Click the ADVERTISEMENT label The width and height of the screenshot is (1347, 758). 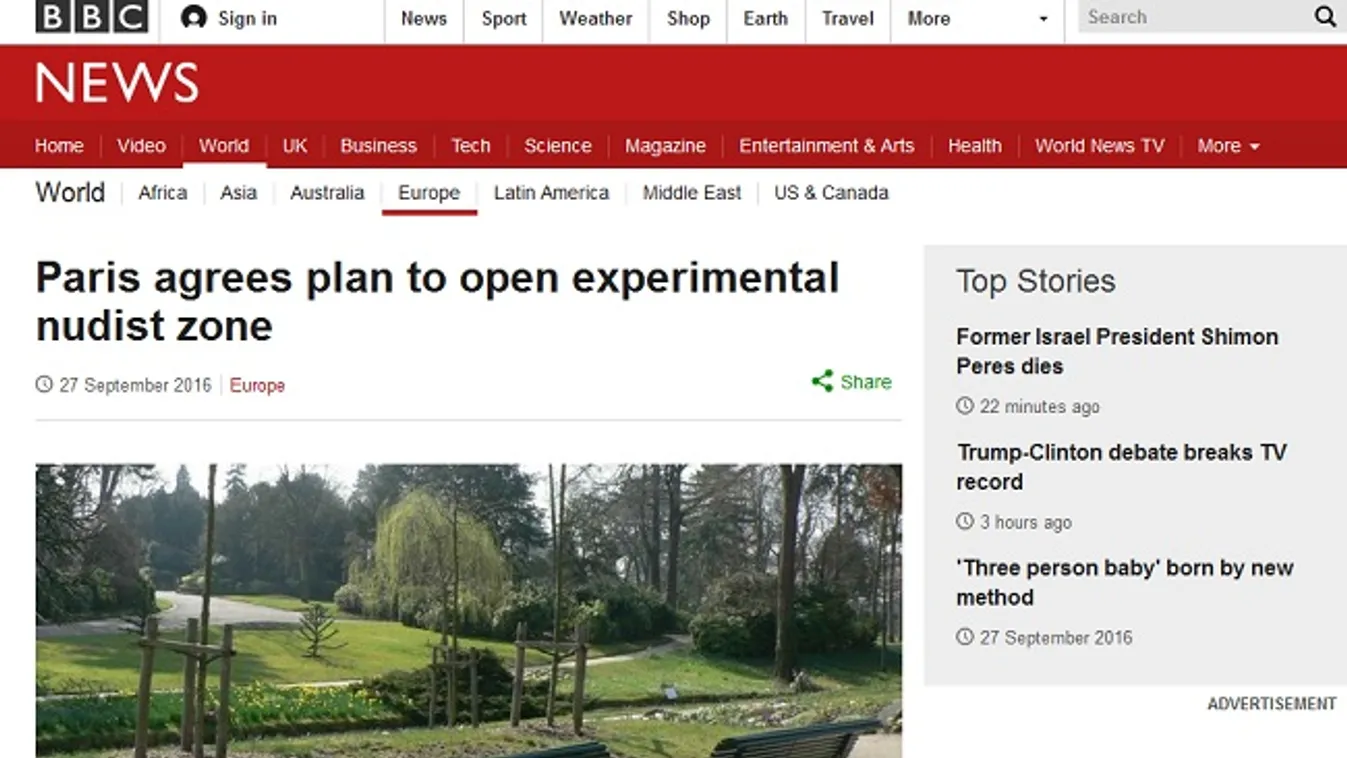(1272, 704)
